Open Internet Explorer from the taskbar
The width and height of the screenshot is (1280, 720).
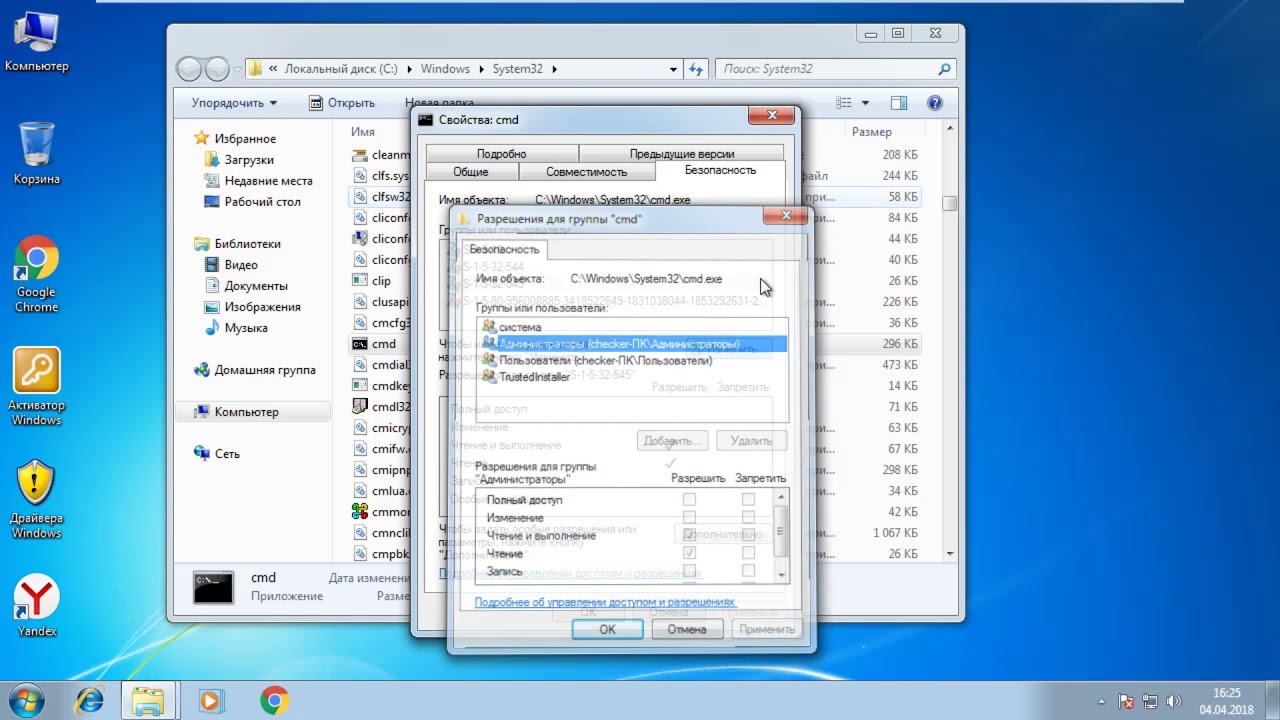click(89, 700)
